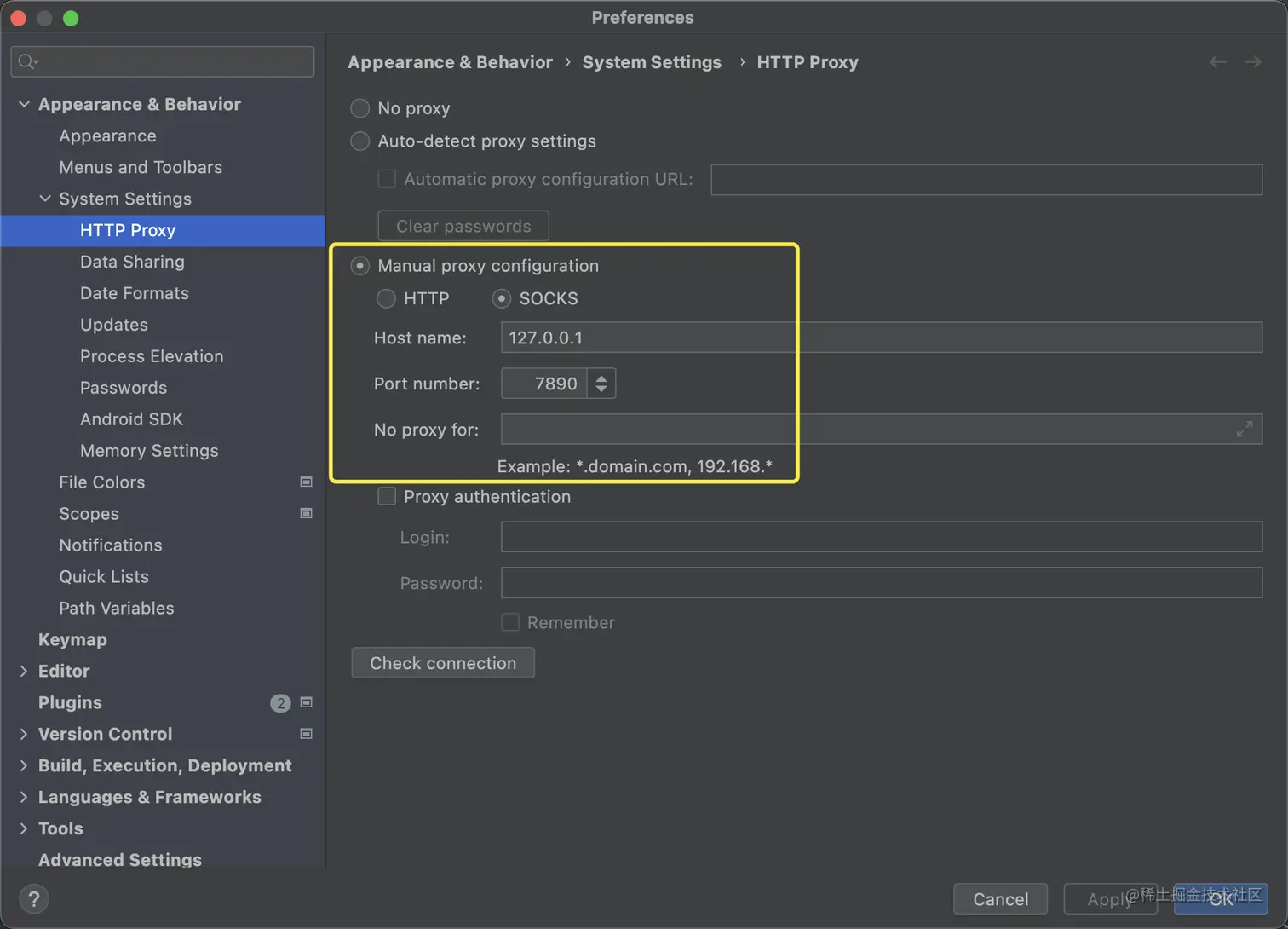
Task: Select Auto-detect proxy settings option
Action: 360,141
